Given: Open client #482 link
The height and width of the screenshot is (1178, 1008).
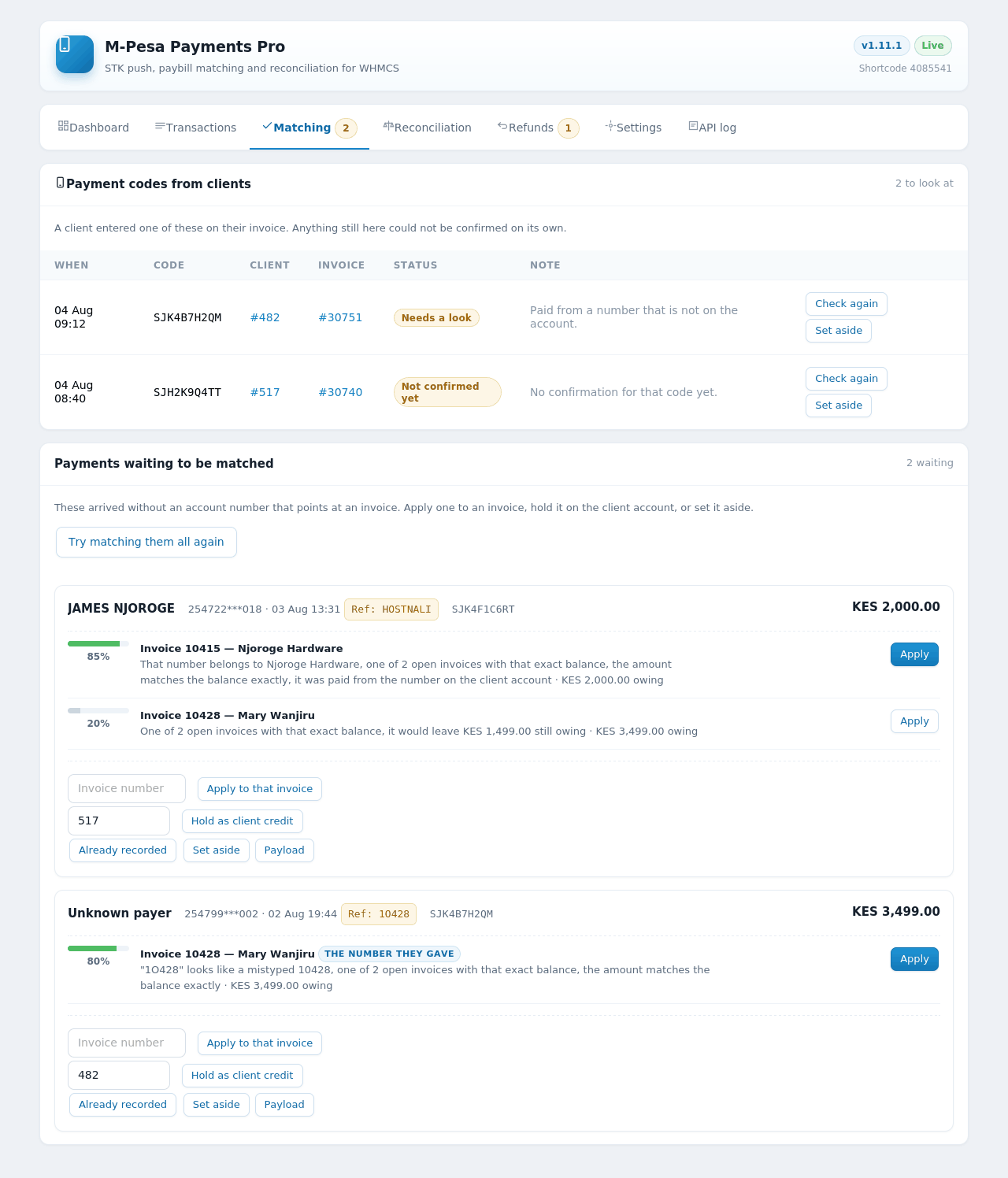Looking at the screenshot, I should pos(265,317).
